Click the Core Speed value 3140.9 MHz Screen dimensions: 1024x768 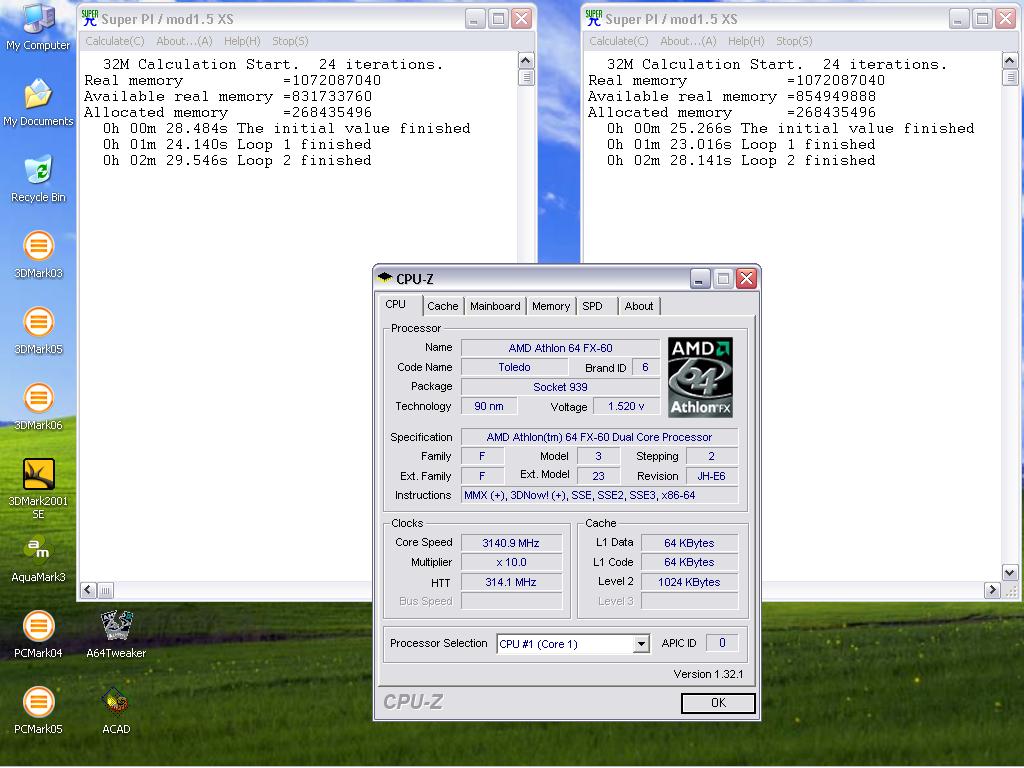[x=511, y=543]
